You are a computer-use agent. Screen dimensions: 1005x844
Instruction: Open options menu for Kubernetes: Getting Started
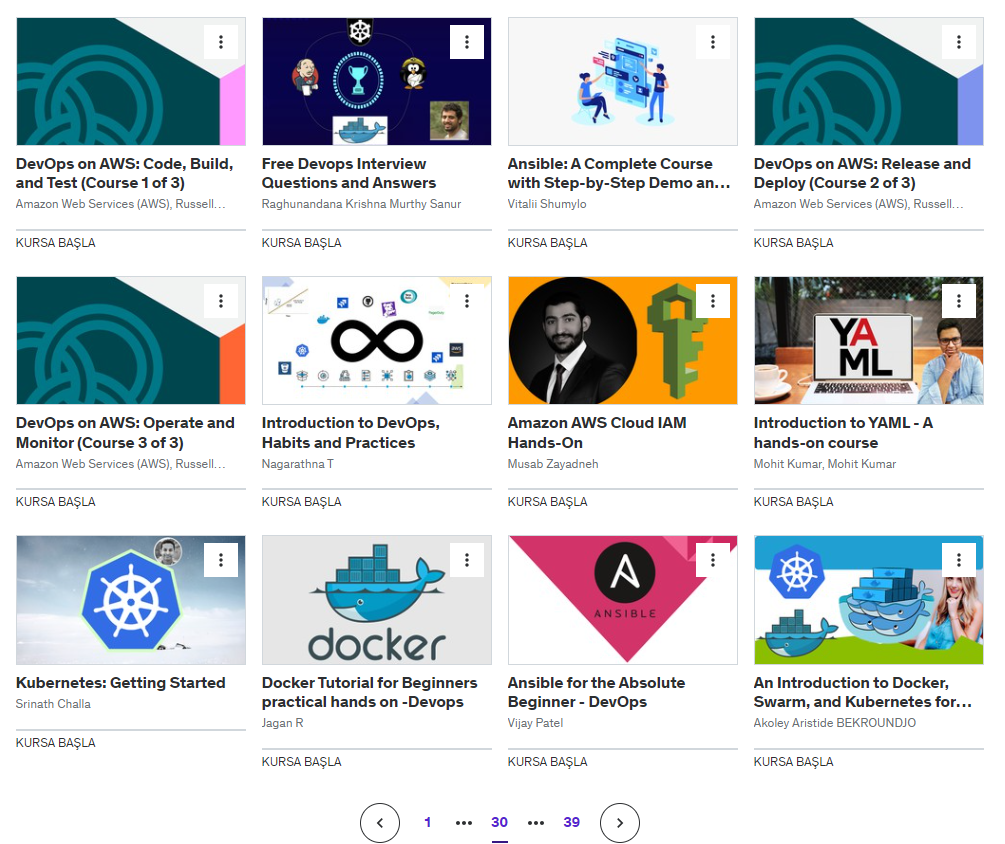[220, 560]
